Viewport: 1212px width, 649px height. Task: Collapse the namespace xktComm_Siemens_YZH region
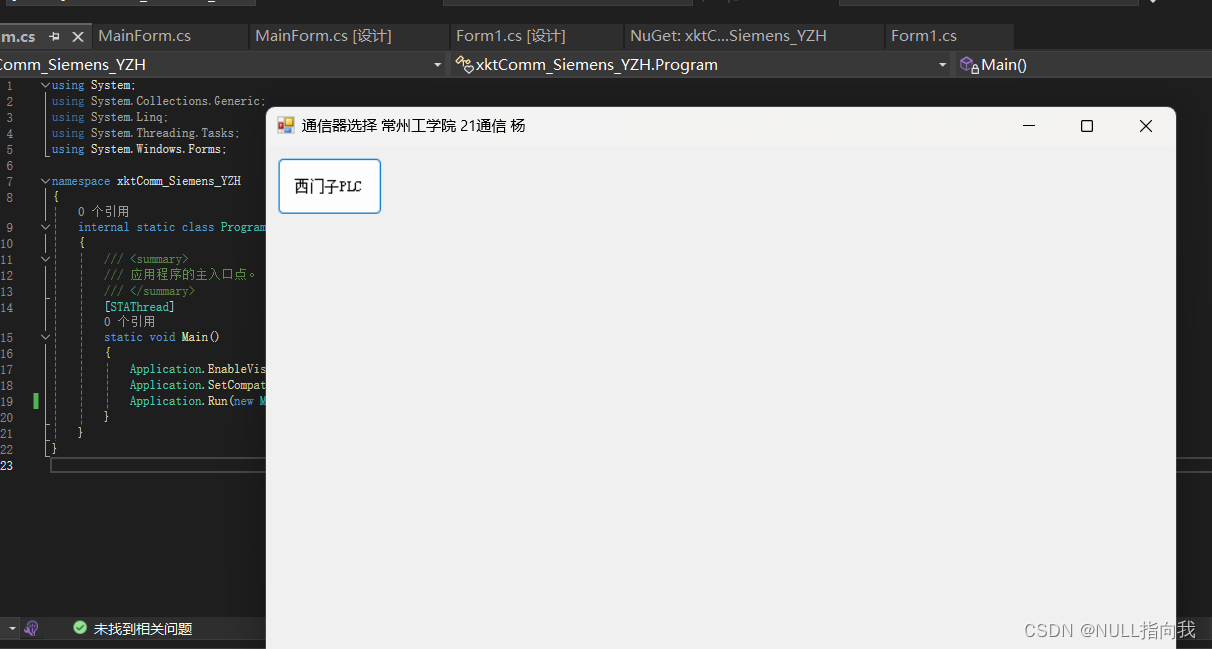45,180
